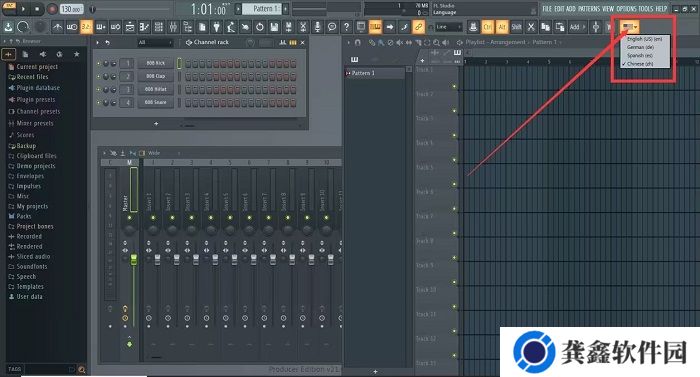Choose Spanish (es) from language list

644,56
